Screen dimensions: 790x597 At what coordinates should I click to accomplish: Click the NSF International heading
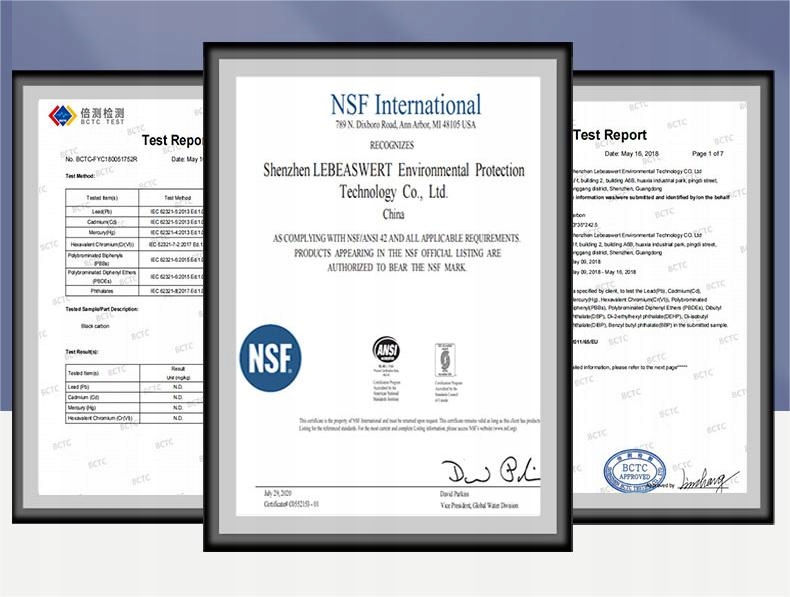[x=406, y=105]
